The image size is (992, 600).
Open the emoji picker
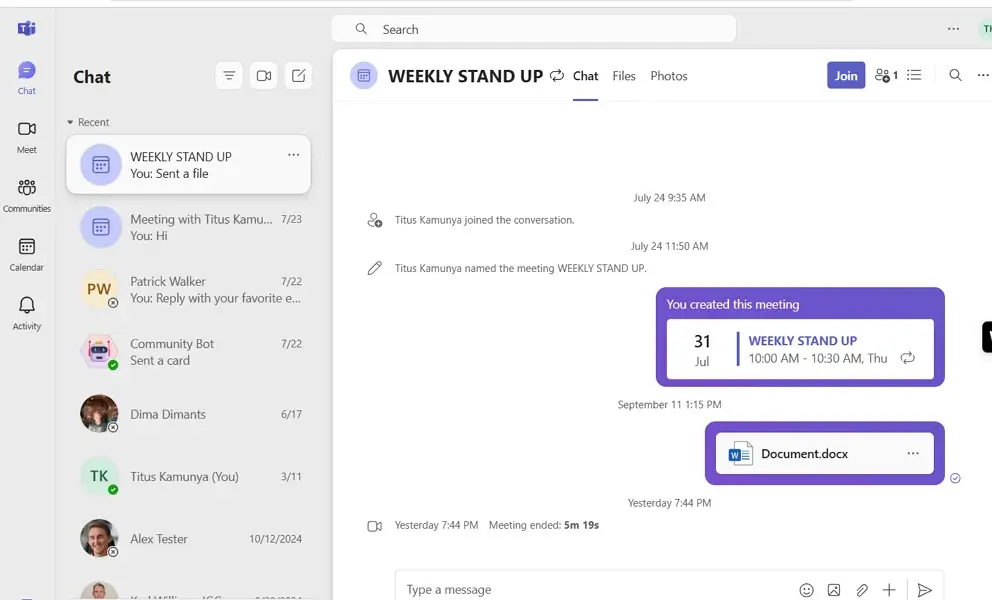click(x=807, y=590)
